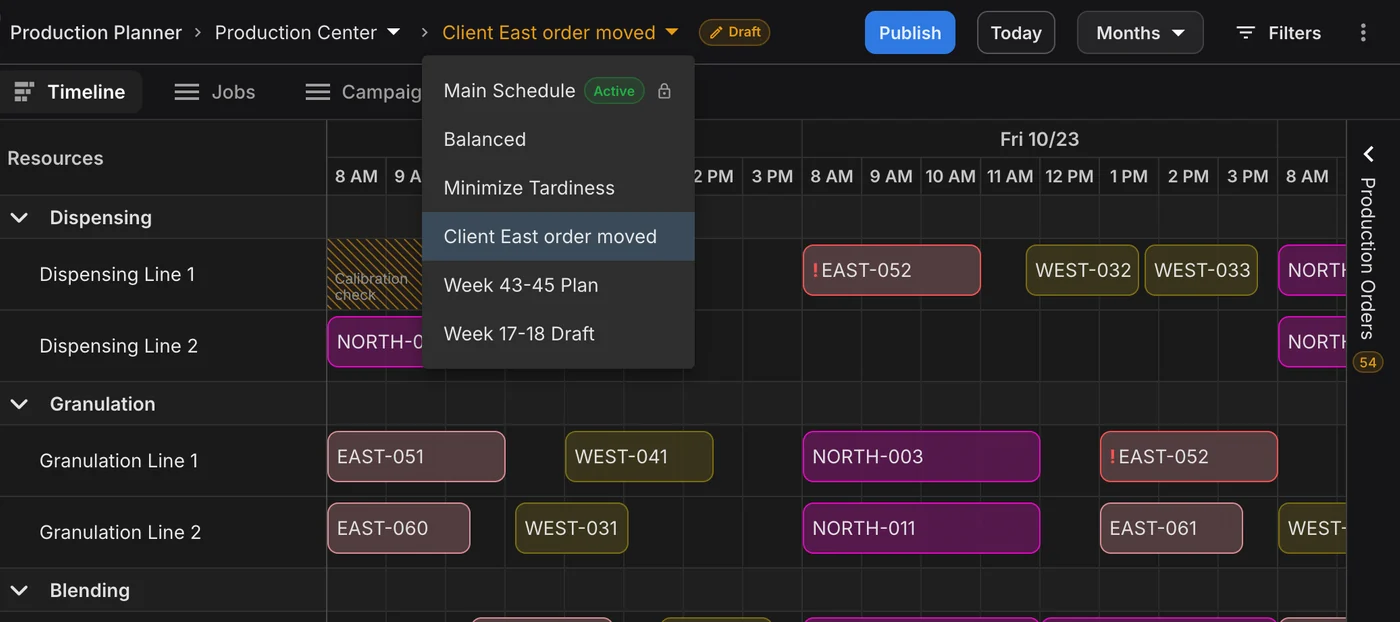Click the Publish button
1400x622 pixels.
point(910,33)
